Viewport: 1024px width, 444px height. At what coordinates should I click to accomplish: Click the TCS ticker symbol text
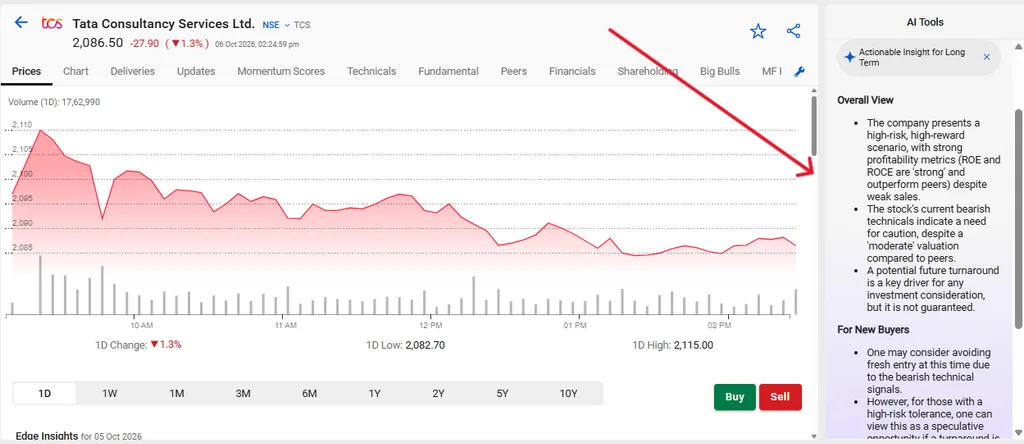tap(302, 25)
